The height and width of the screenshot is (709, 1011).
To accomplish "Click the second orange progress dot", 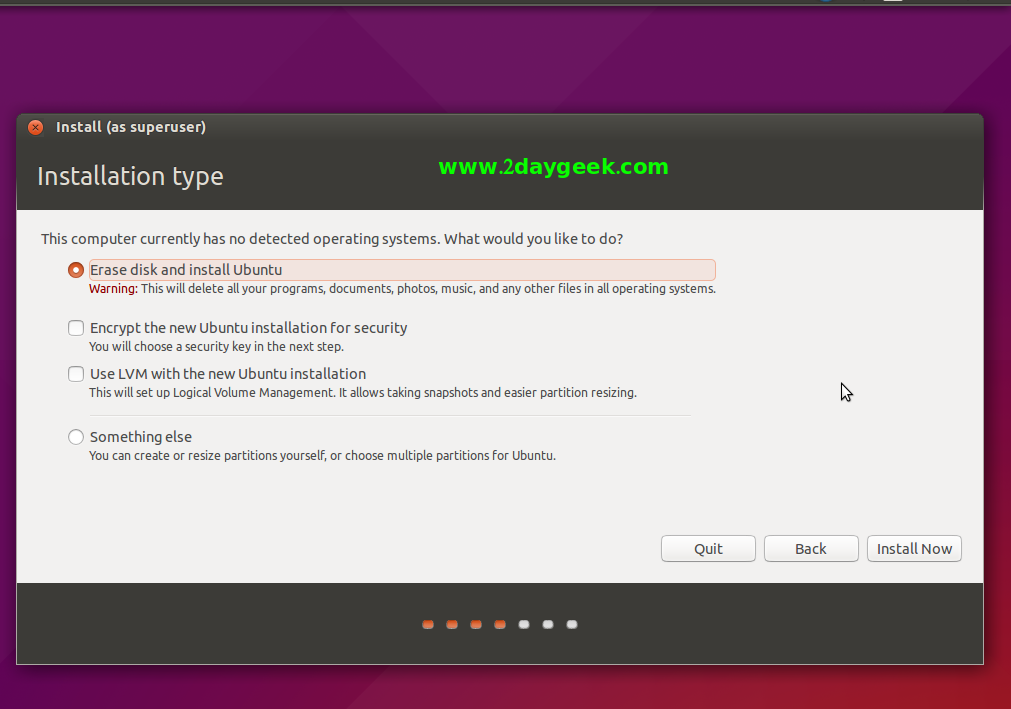I will (x=452, y=625).
